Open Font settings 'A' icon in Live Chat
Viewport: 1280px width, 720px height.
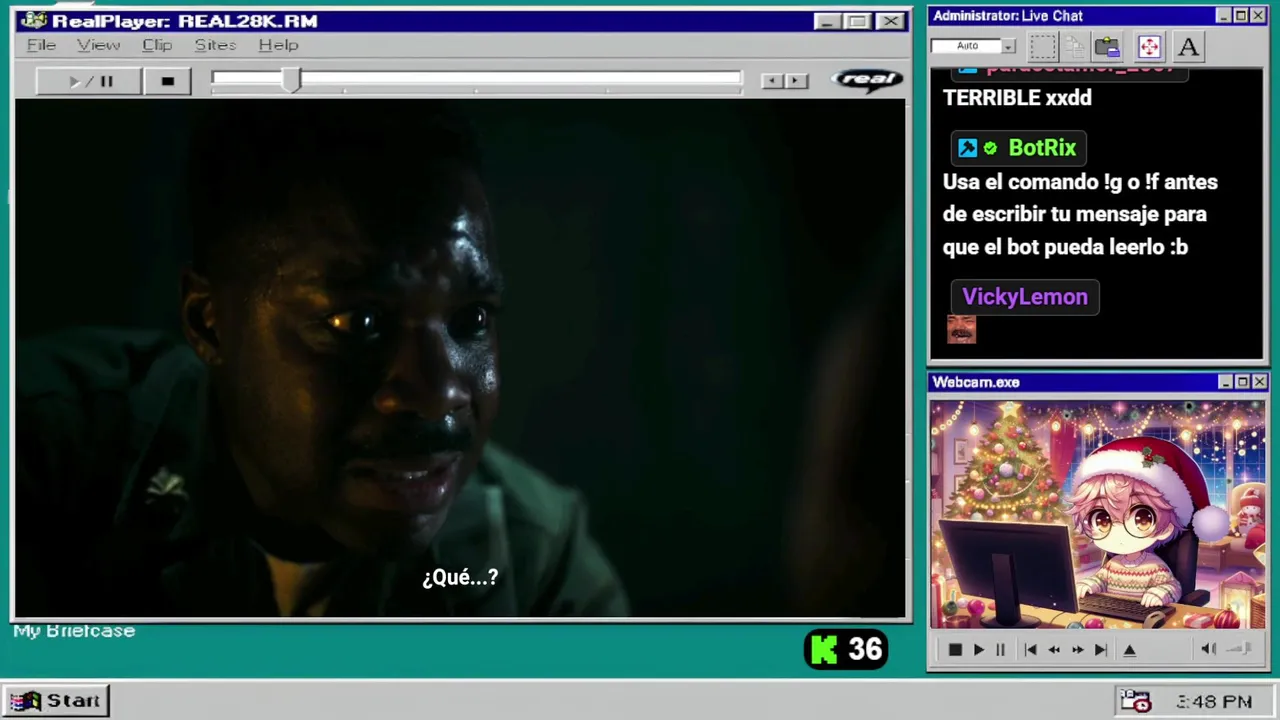coord(1188,46)
